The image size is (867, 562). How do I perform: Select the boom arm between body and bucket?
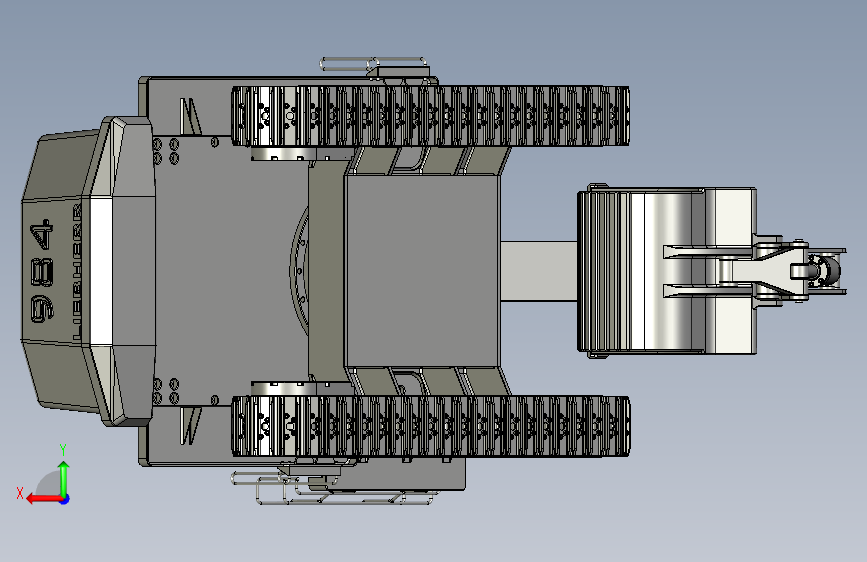click(539, 271)
